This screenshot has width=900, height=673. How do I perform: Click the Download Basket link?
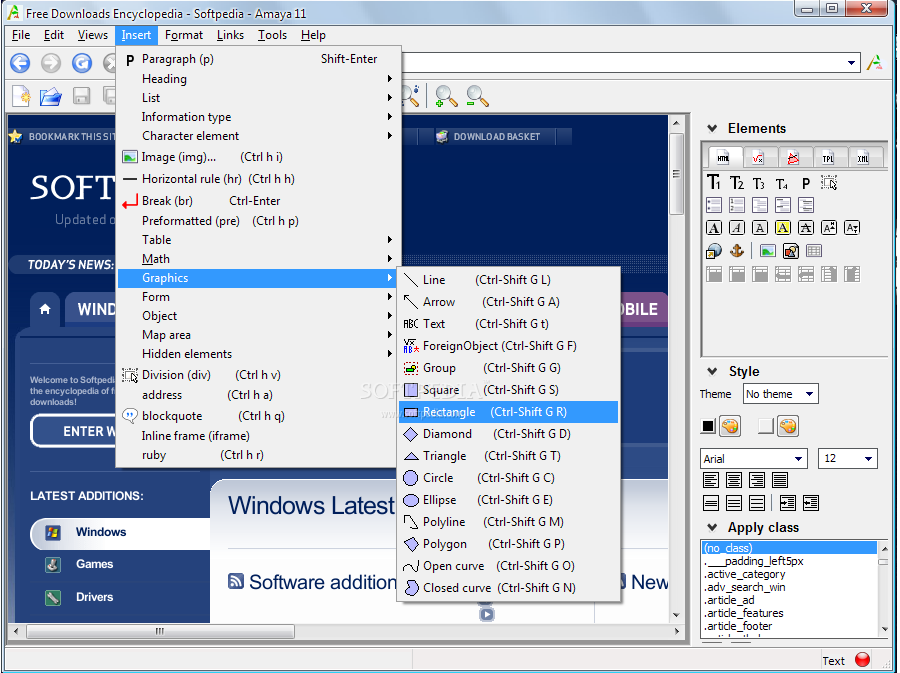(496, 137)
